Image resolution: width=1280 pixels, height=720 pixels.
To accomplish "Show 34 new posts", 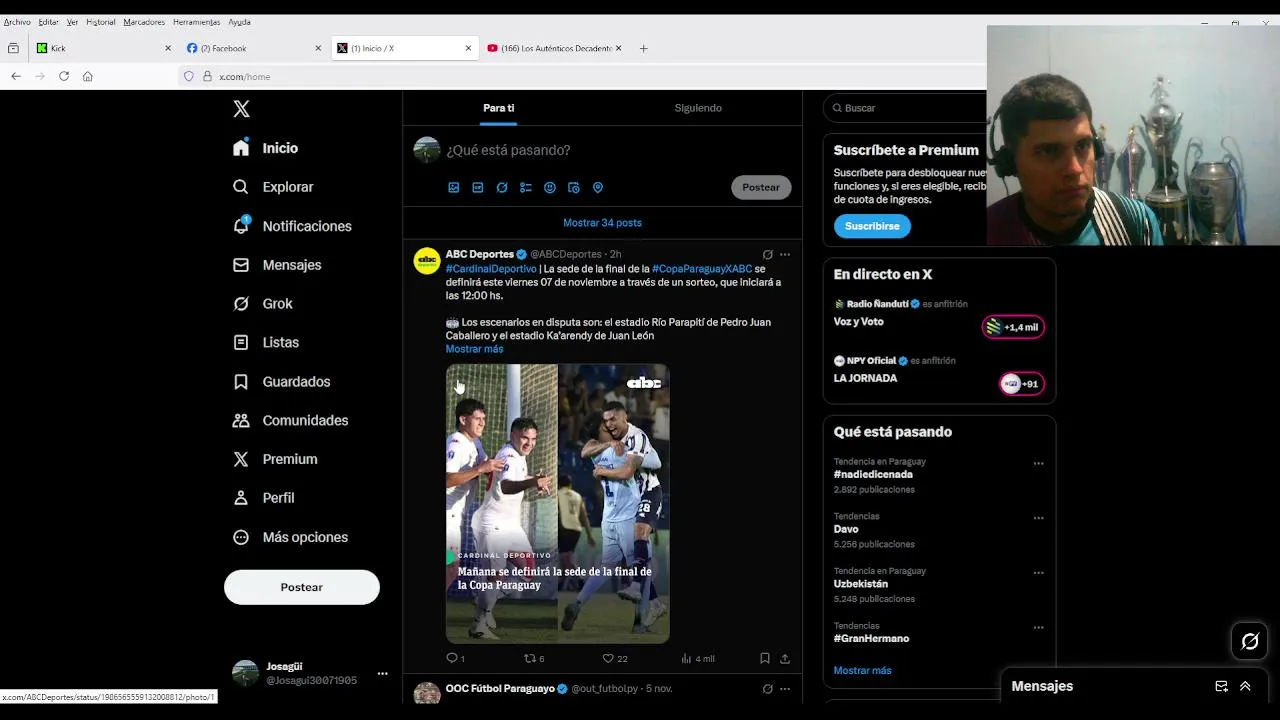I will tap(602, 223).
